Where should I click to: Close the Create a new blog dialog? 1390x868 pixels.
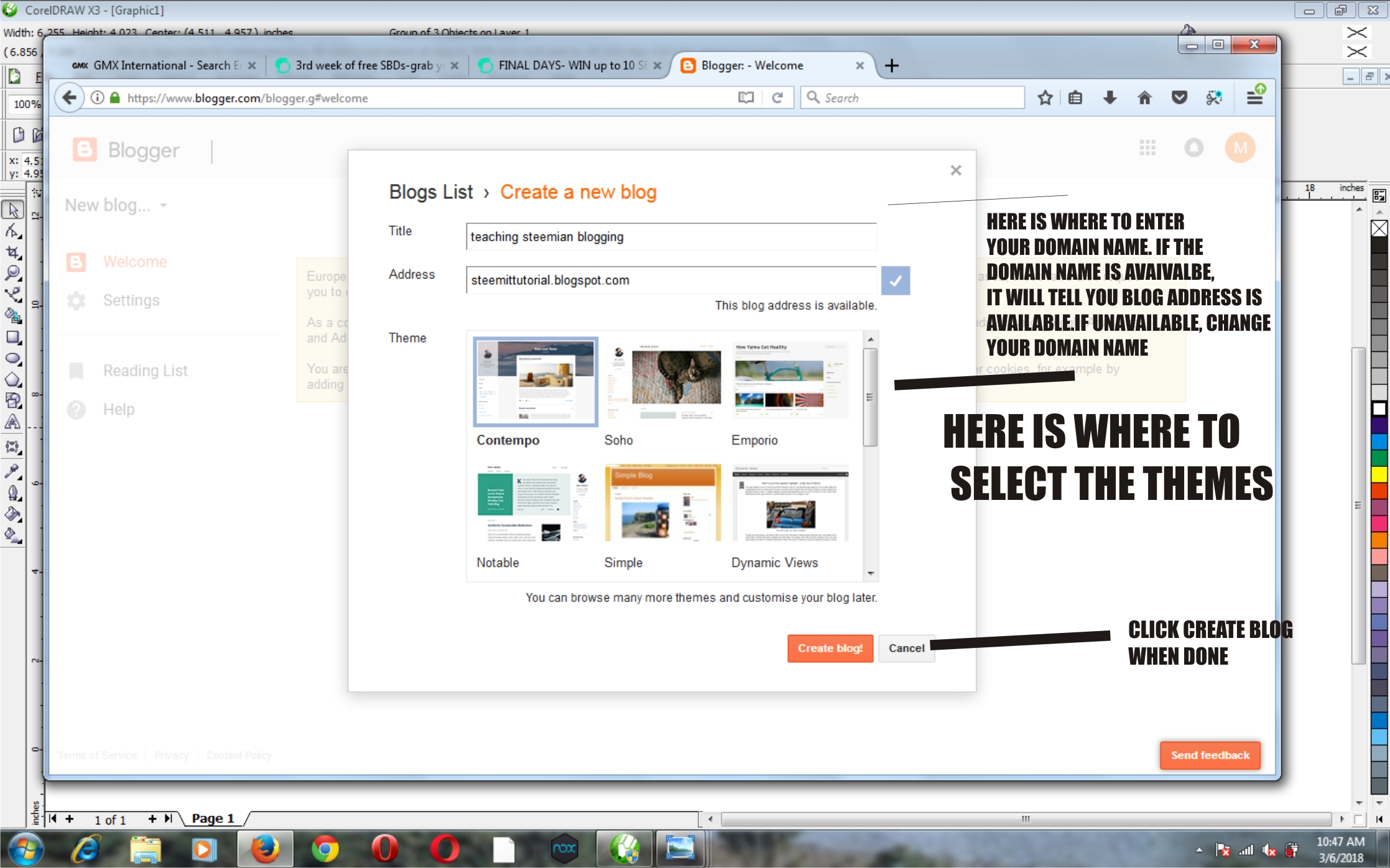point(956,170)
